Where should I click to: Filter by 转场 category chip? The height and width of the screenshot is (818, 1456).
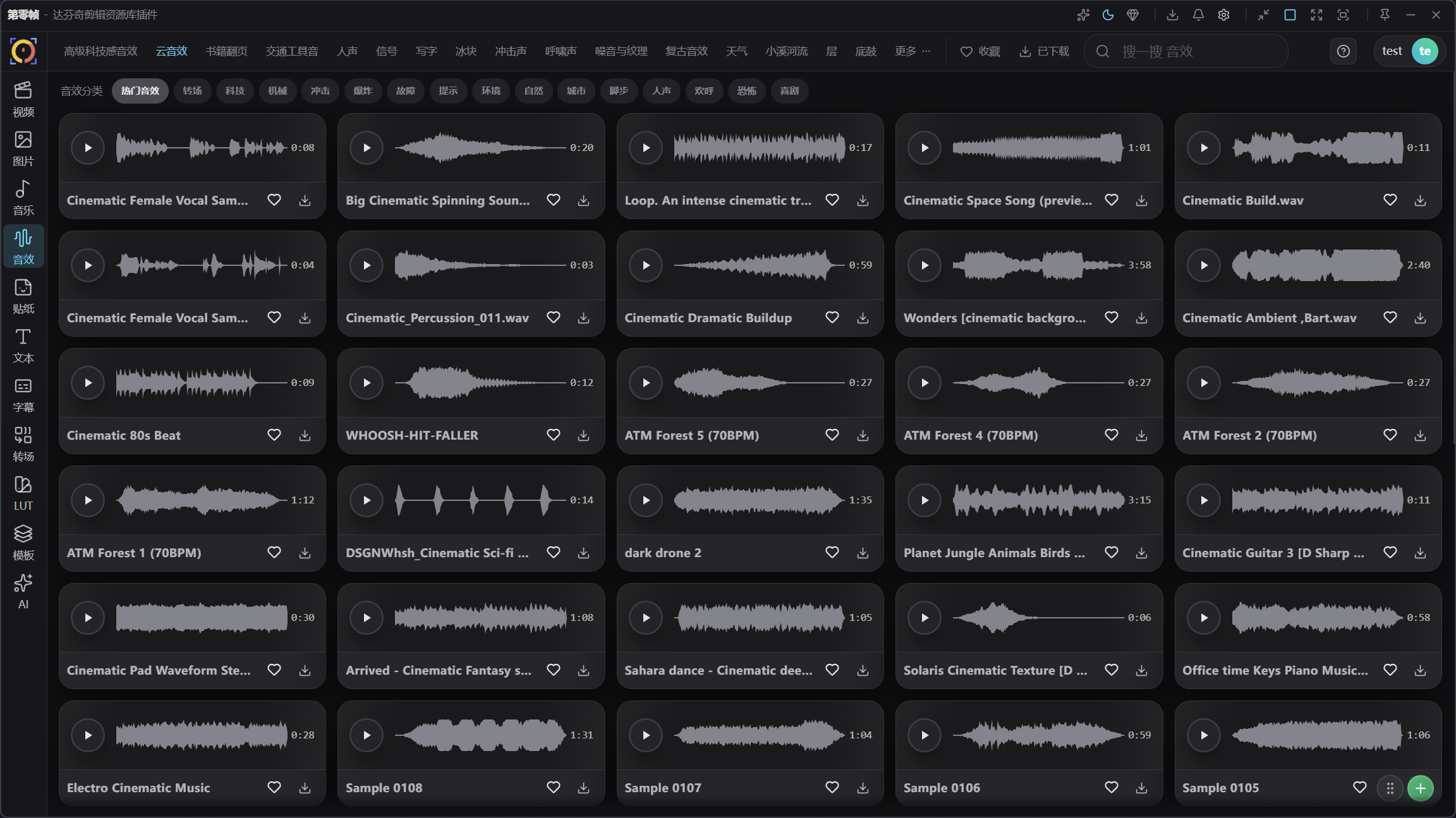click(192, 91)
